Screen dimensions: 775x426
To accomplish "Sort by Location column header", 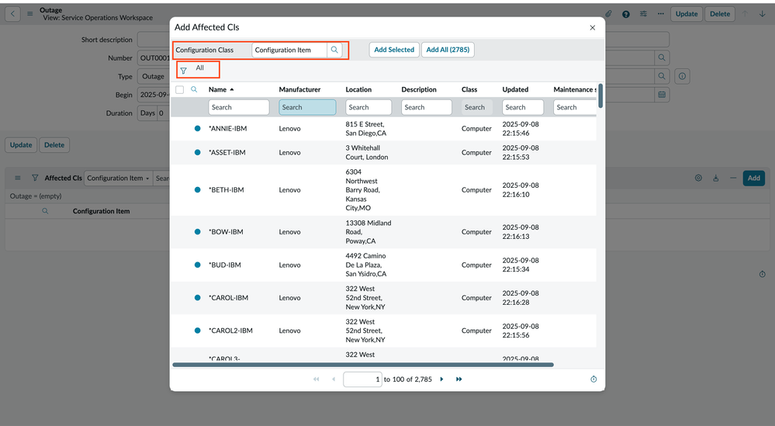I will tap(358, 89).
